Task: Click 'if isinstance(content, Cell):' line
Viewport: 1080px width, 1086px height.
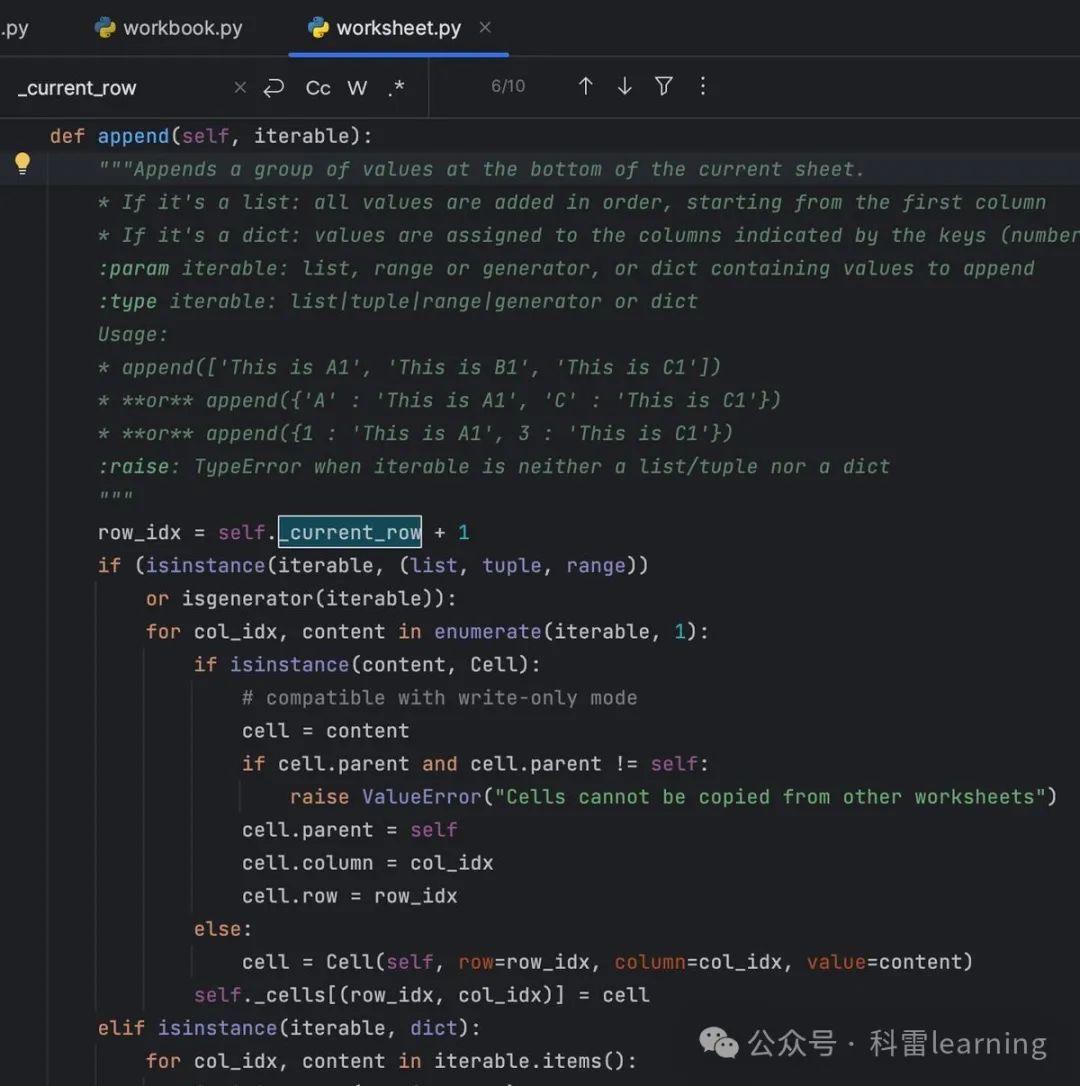Action: 366,665
